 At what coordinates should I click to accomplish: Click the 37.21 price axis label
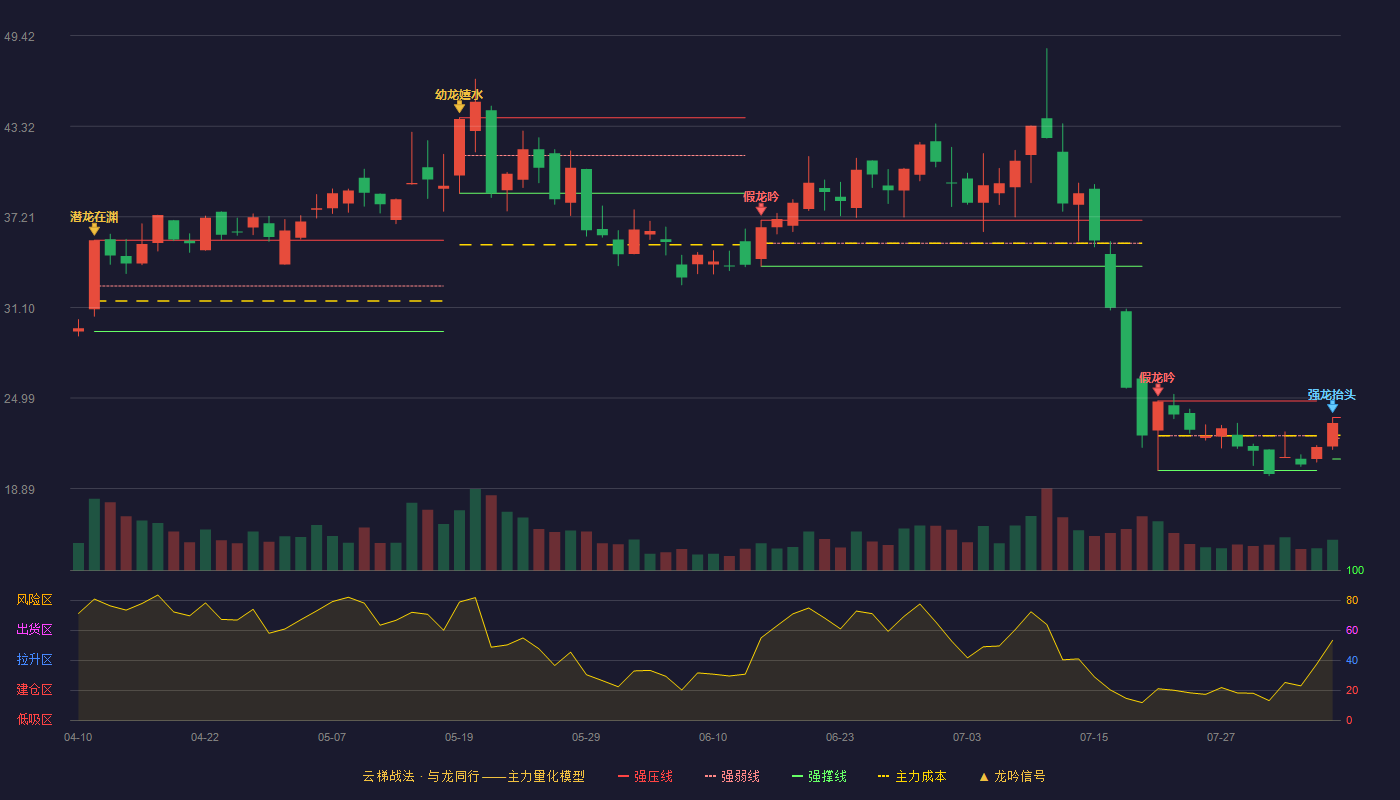[x=19, y=218]
